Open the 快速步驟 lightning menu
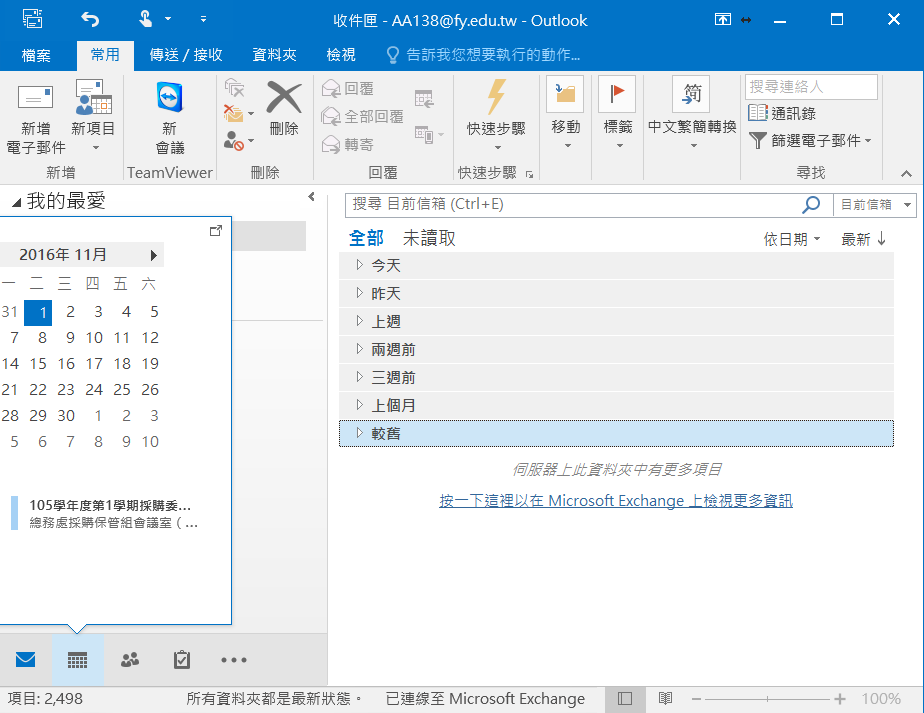924x713 pixels. click(496, 115)
